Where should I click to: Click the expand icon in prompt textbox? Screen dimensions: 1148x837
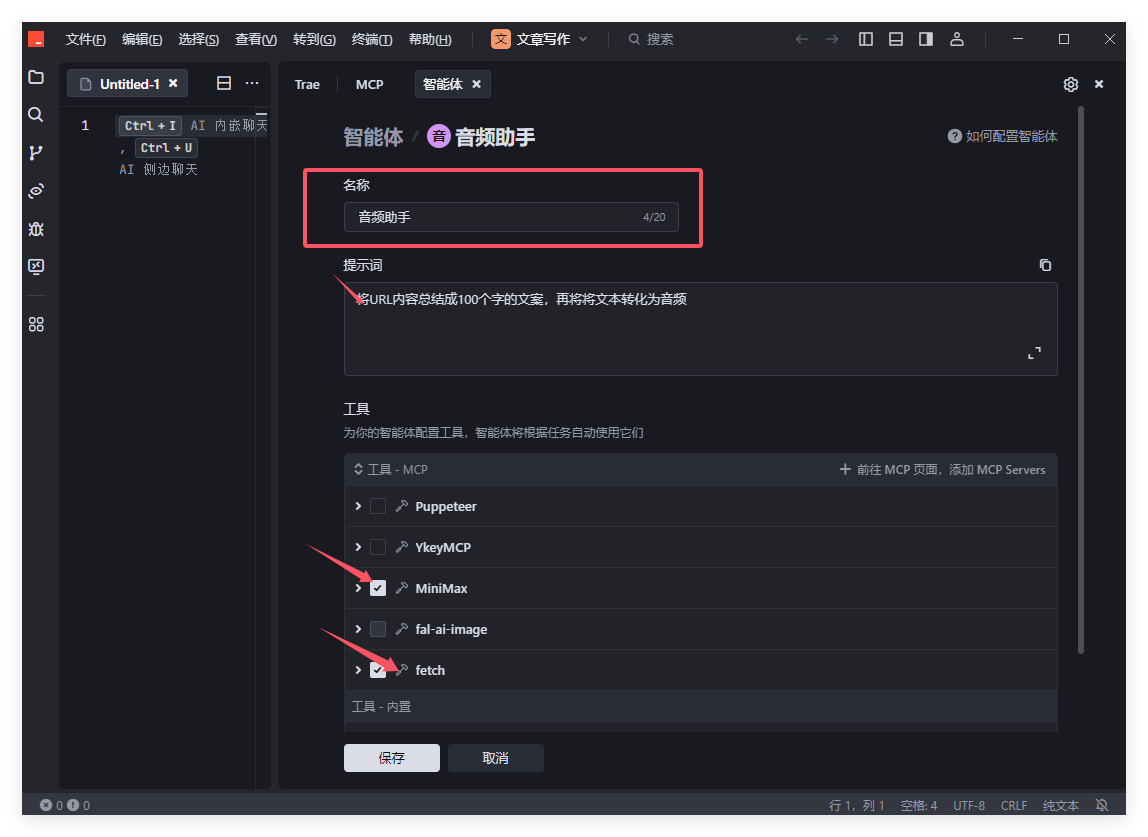(x=1034, y=353)
